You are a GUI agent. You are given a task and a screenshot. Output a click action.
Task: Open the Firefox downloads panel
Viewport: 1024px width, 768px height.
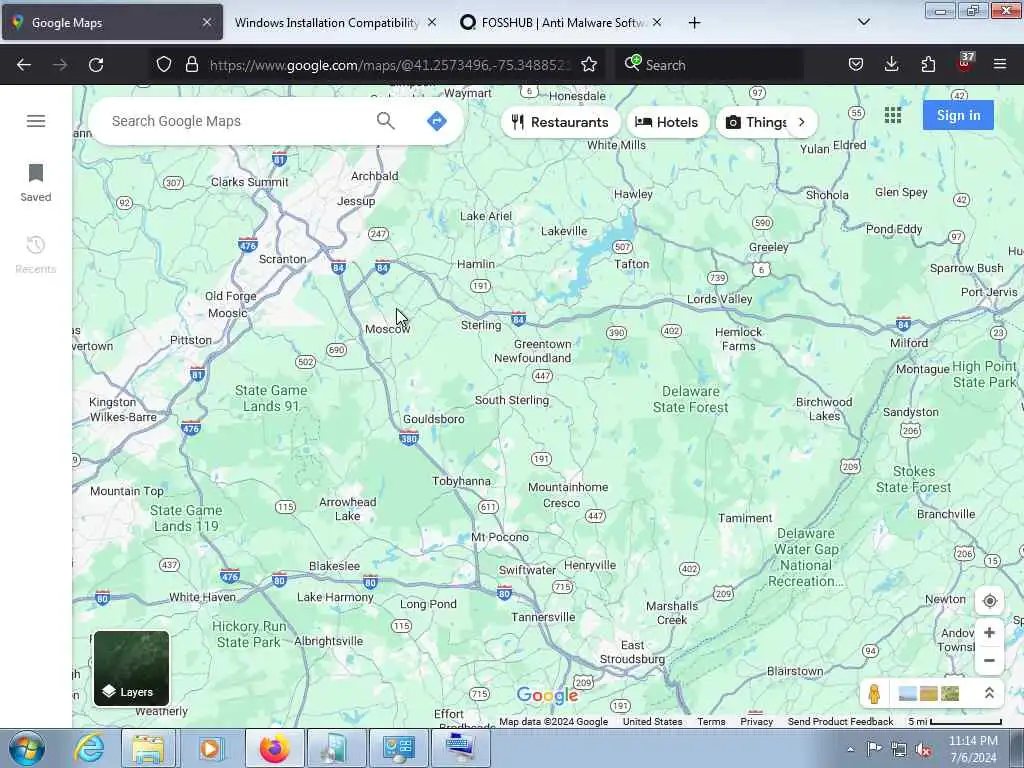[891, 65]
